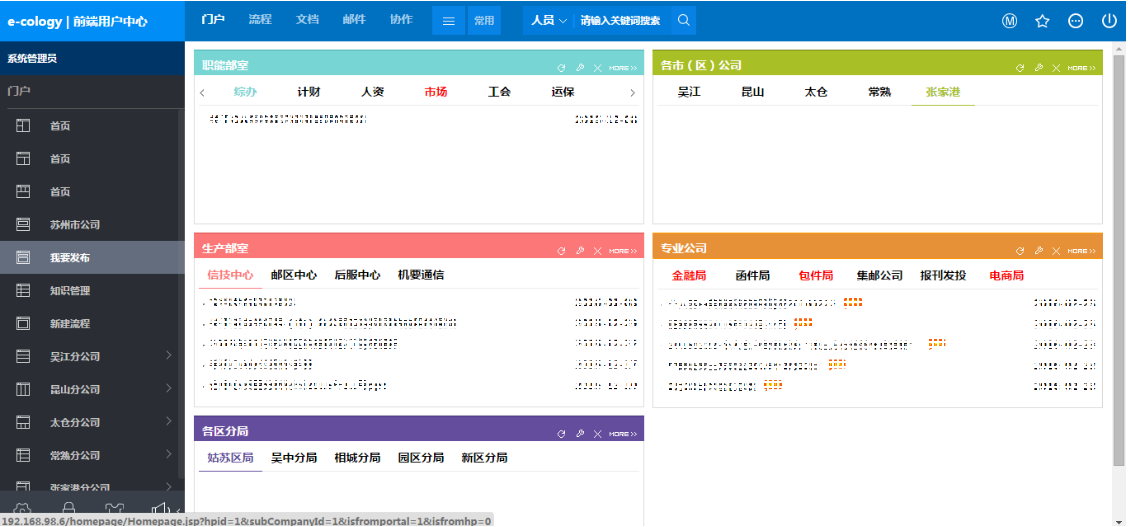
Task: Focus the keyword search input field
Action: click(622, 21)
